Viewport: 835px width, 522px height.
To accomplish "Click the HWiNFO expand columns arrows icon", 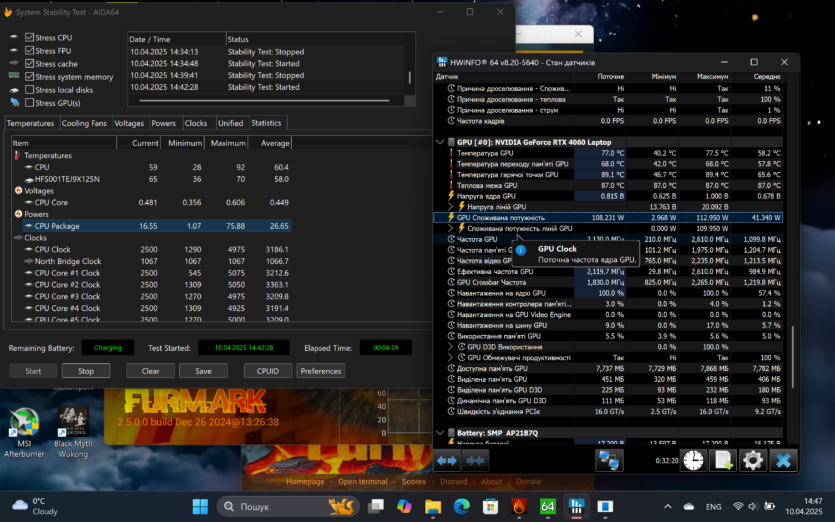I will click(447, 461).
